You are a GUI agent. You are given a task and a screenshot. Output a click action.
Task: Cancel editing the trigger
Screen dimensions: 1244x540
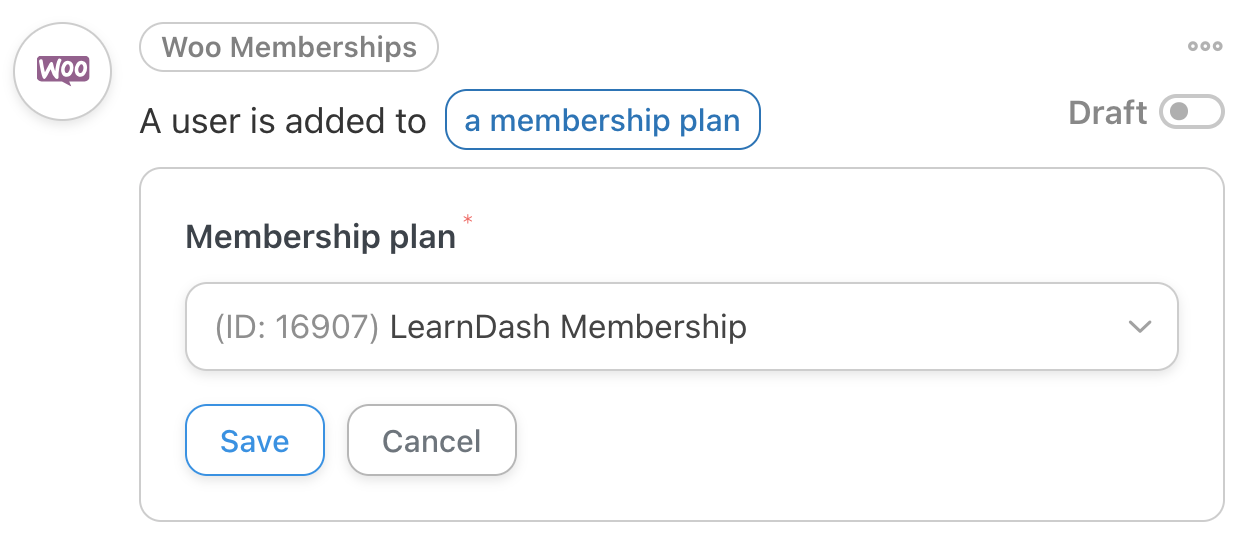tap(431, 440)
